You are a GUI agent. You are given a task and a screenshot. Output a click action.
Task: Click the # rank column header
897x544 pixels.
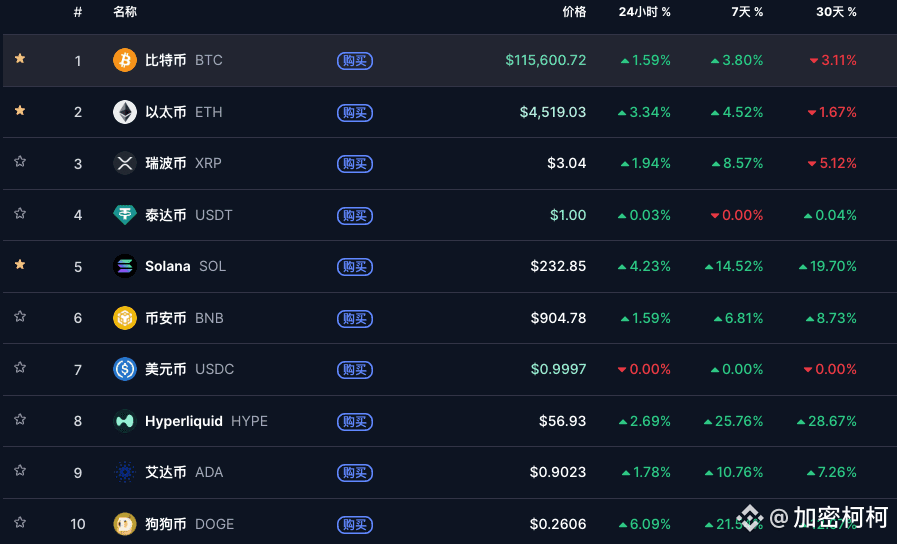78,12
